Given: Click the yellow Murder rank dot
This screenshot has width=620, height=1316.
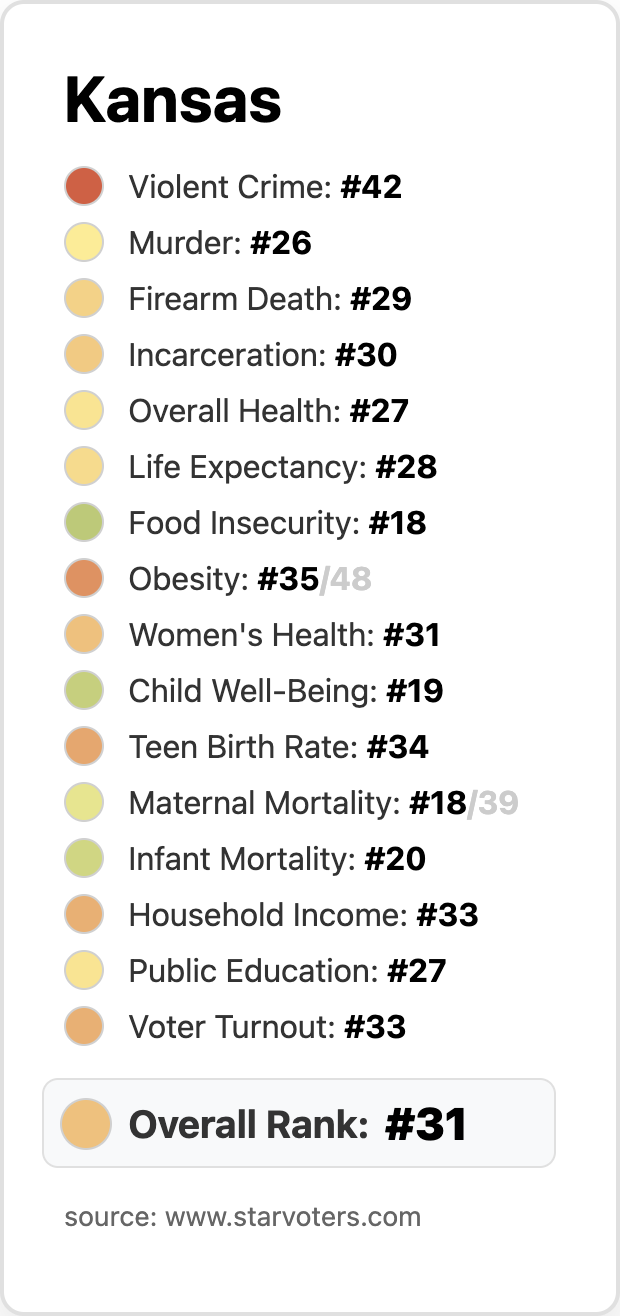Looking at the screenshot, I should click(x=84, y=243).
